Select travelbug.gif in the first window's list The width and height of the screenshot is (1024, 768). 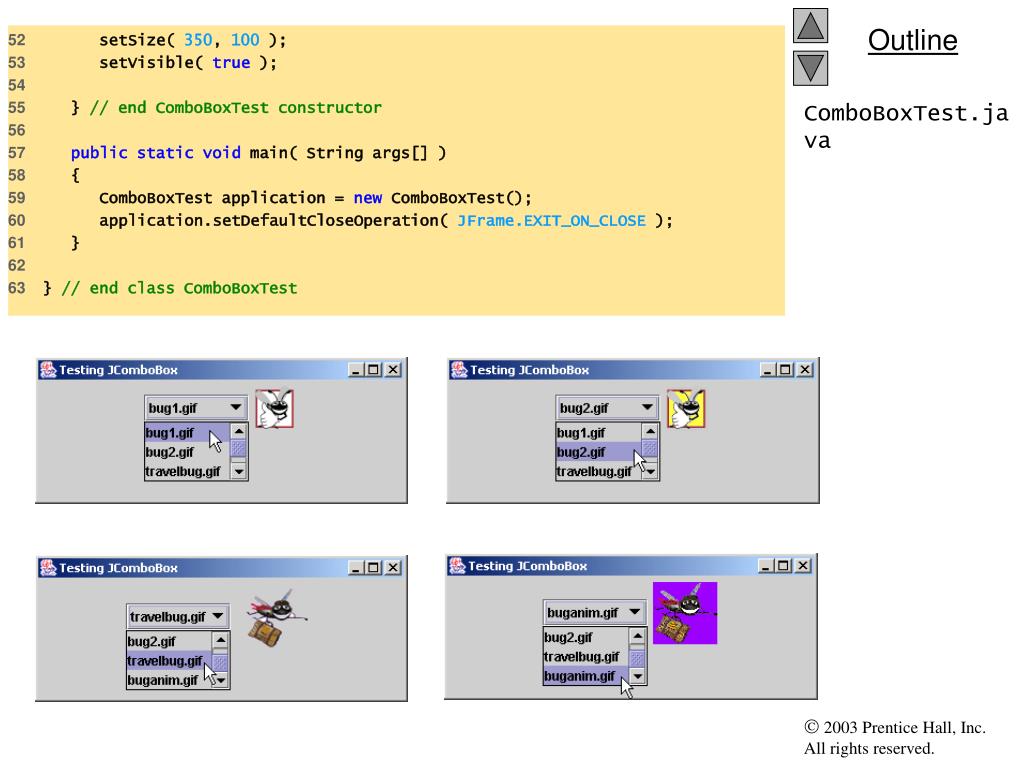pos(187,471)
